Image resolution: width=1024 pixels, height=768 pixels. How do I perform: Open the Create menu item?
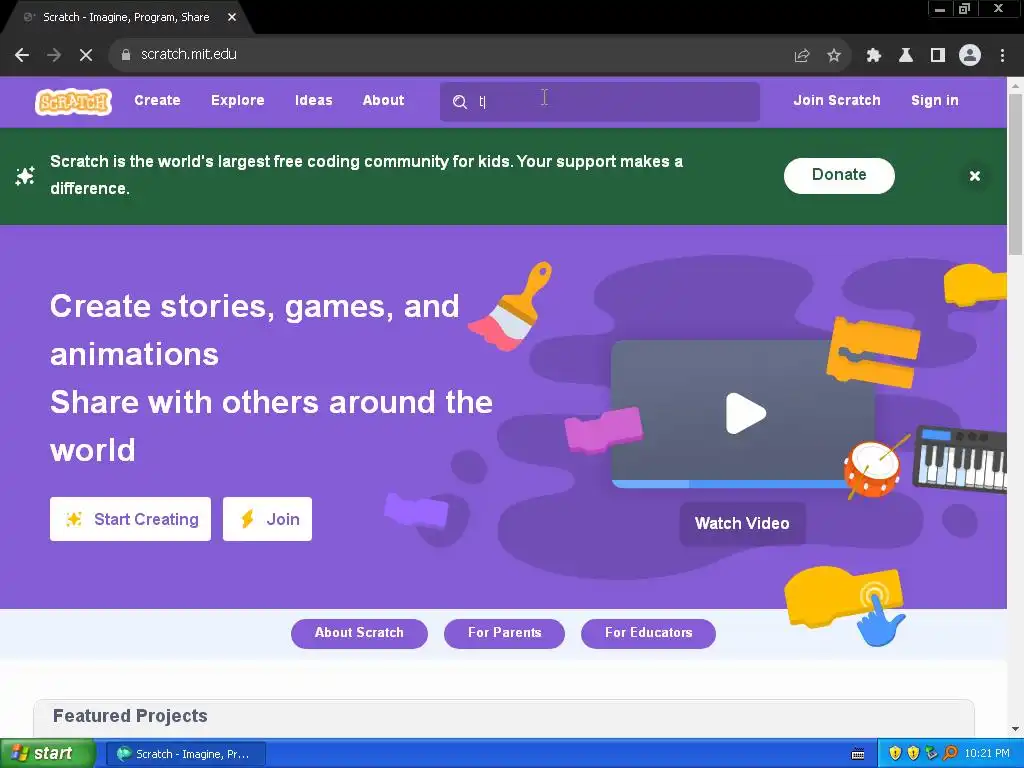click(x=157, y=101)
